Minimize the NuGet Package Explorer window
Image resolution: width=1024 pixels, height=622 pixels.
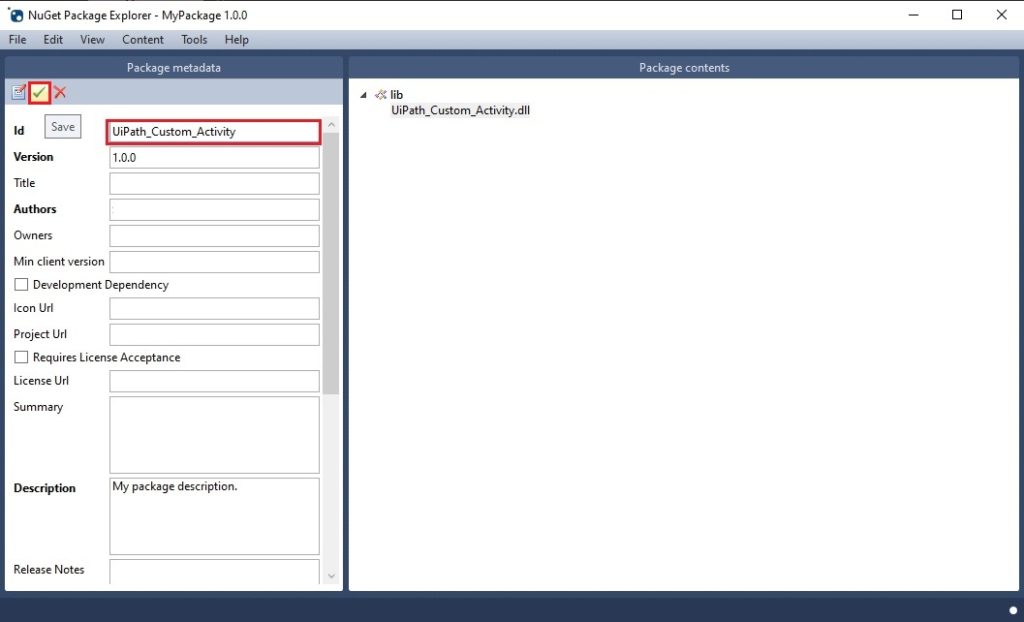pos(914,15)
